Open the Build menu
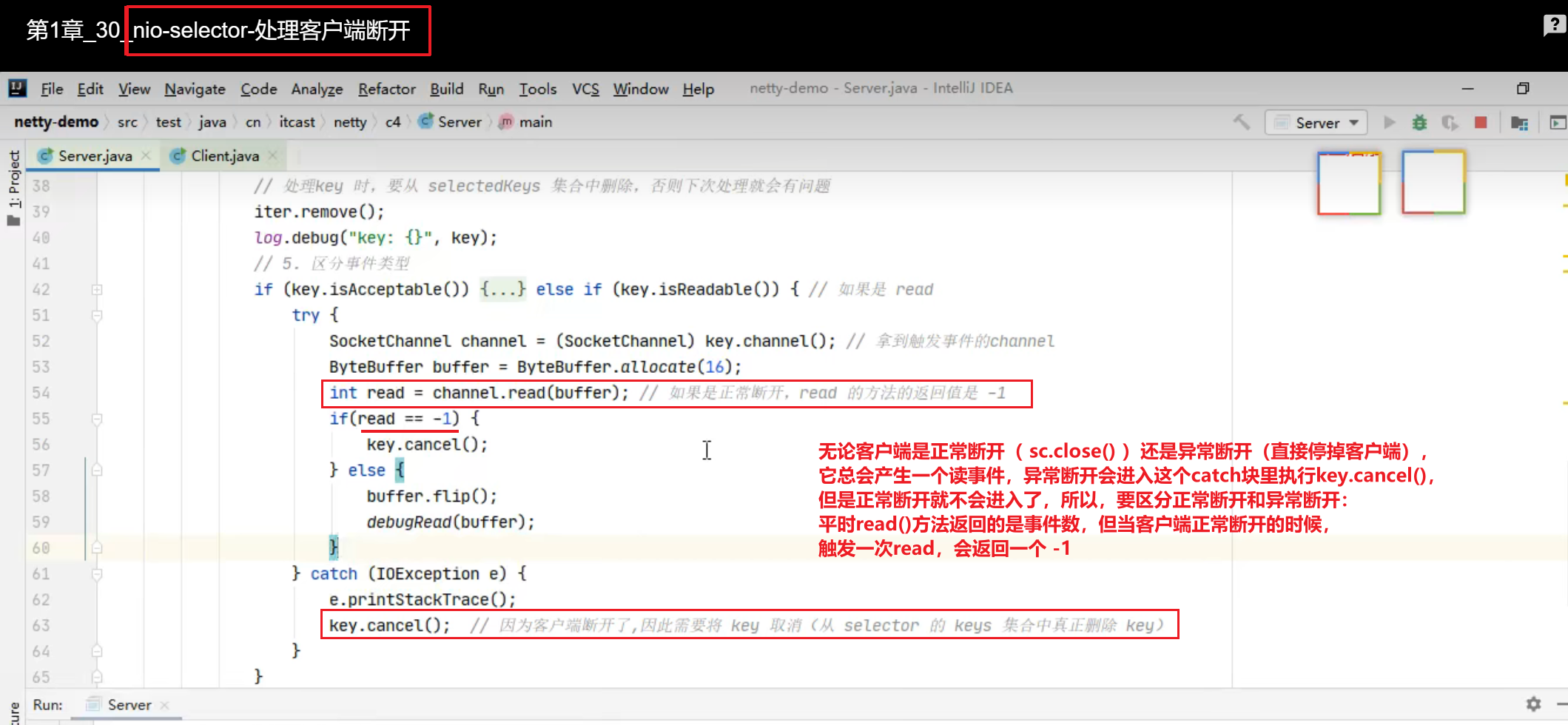Screen dimensions: 1568x725 point(447,89)
